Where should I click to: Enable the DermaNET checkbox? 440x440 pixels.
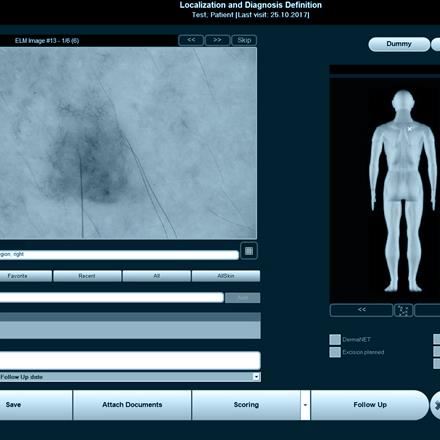coord(335,339)
